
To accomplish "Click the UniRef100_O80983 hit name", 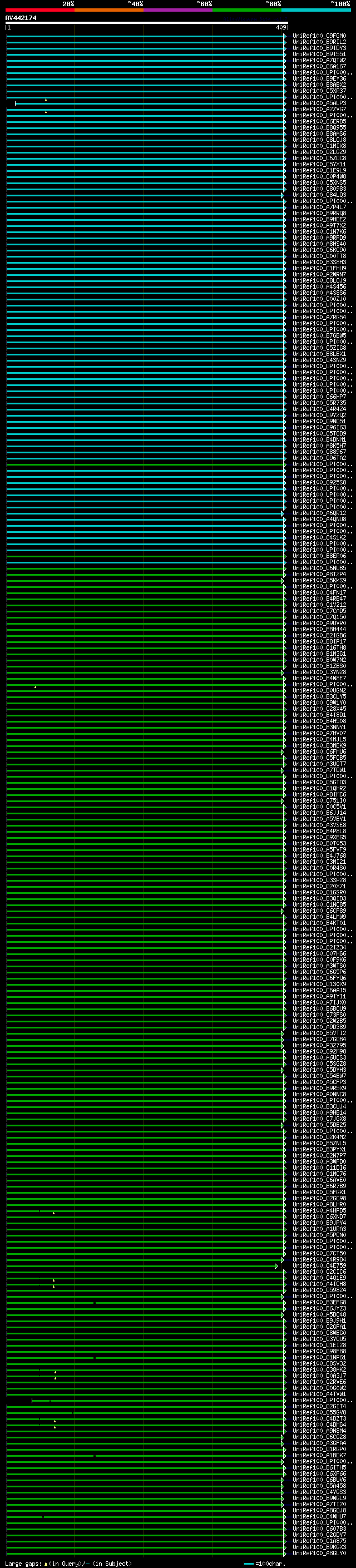I will click(319, 189).
